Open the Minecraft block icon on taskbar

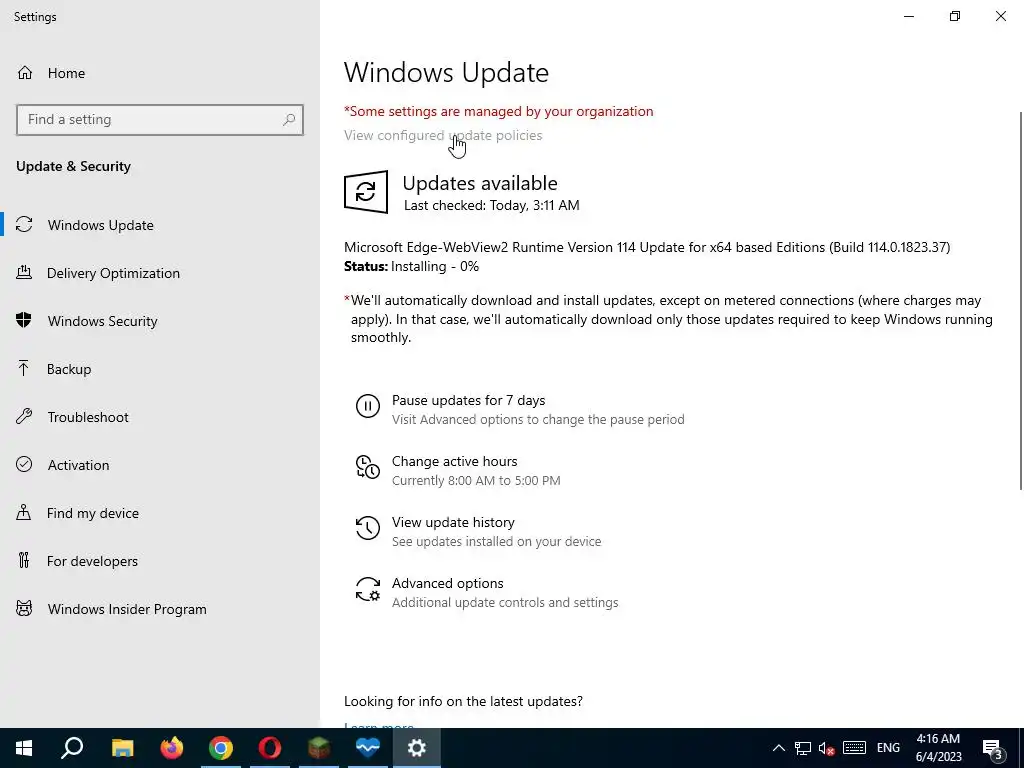tap(319, 748)
